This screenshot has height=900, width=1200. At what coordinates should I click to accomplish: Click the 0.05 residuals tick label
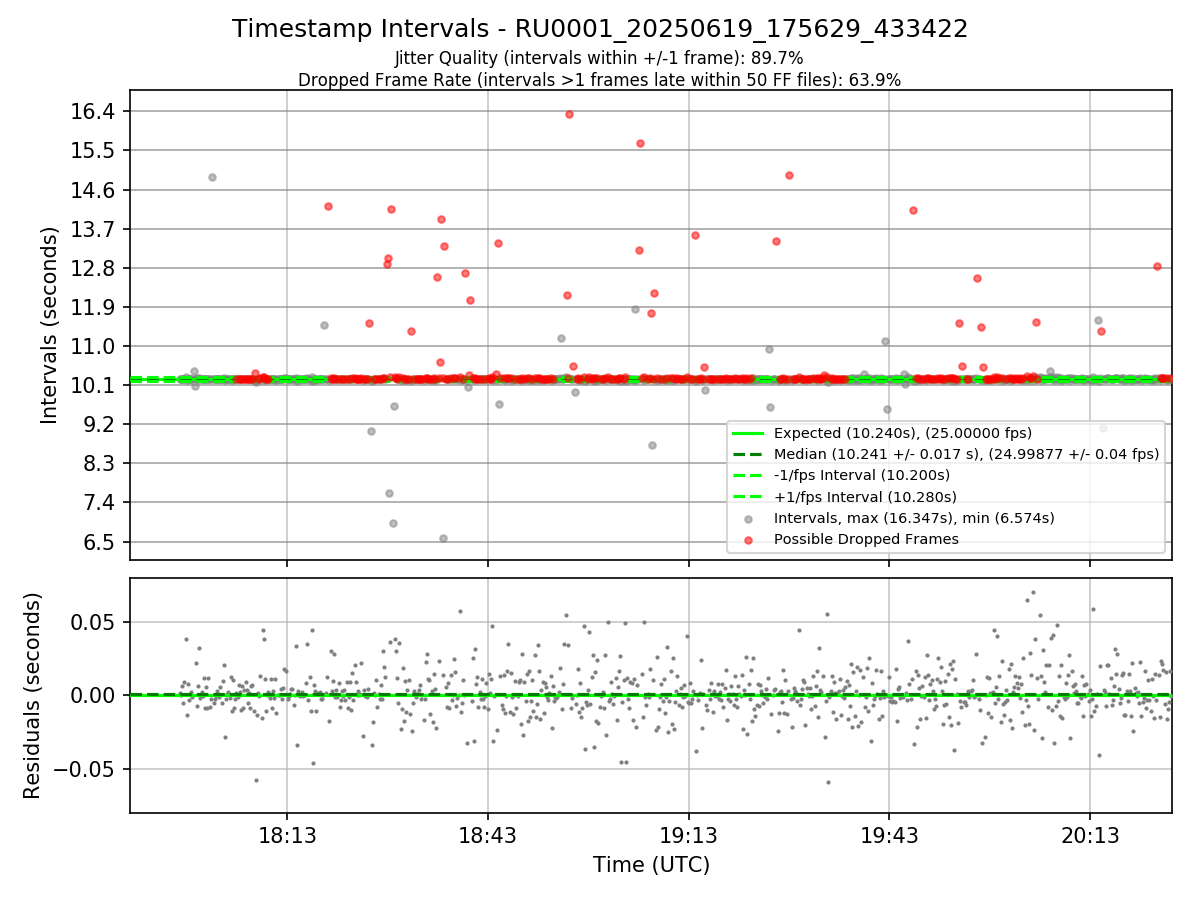94,622
